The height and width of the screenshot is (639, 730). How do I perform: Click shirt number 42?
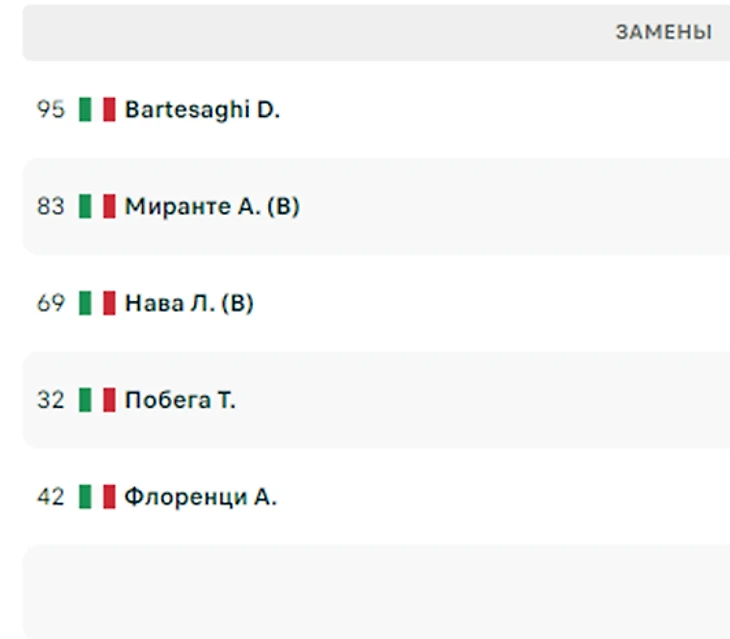50,497
